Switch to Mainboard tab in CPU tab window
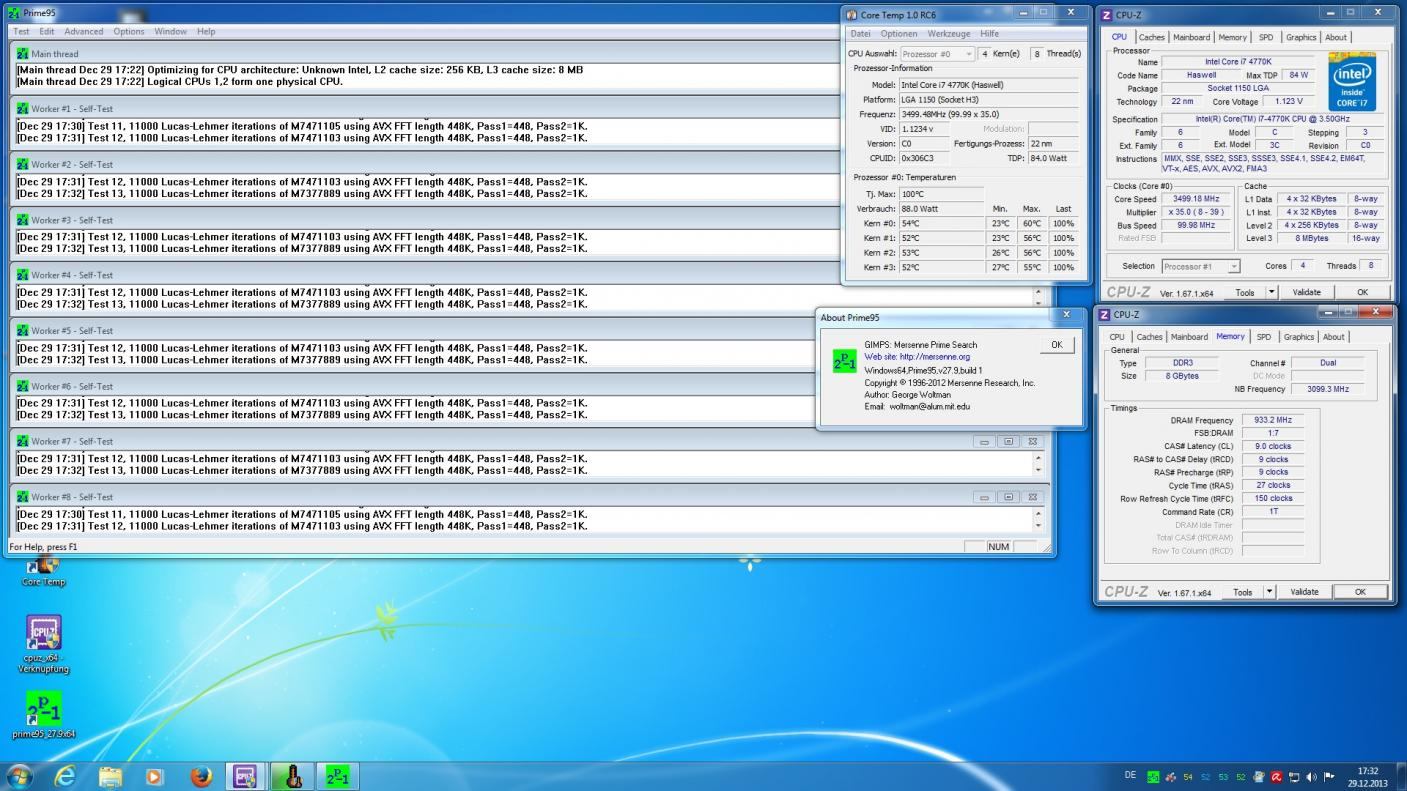 pyautogui.click(x=1191, y=37)
